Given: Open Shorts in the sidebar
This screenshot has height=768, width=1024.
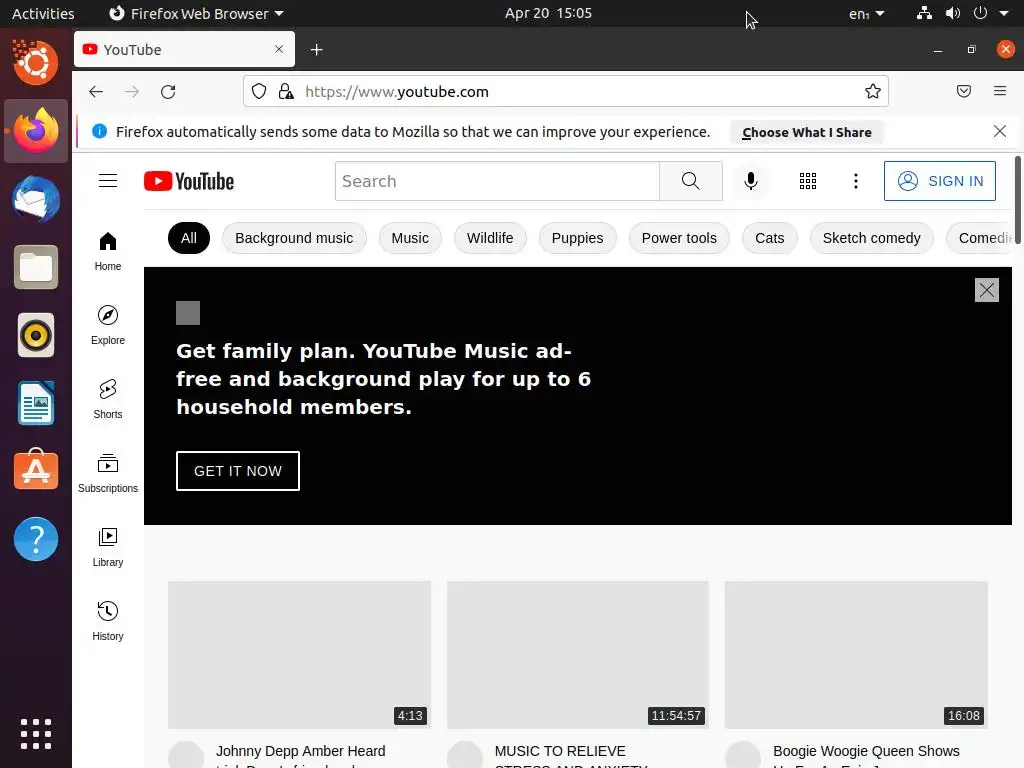Looking at the screenshot, I should pos(108,399).
